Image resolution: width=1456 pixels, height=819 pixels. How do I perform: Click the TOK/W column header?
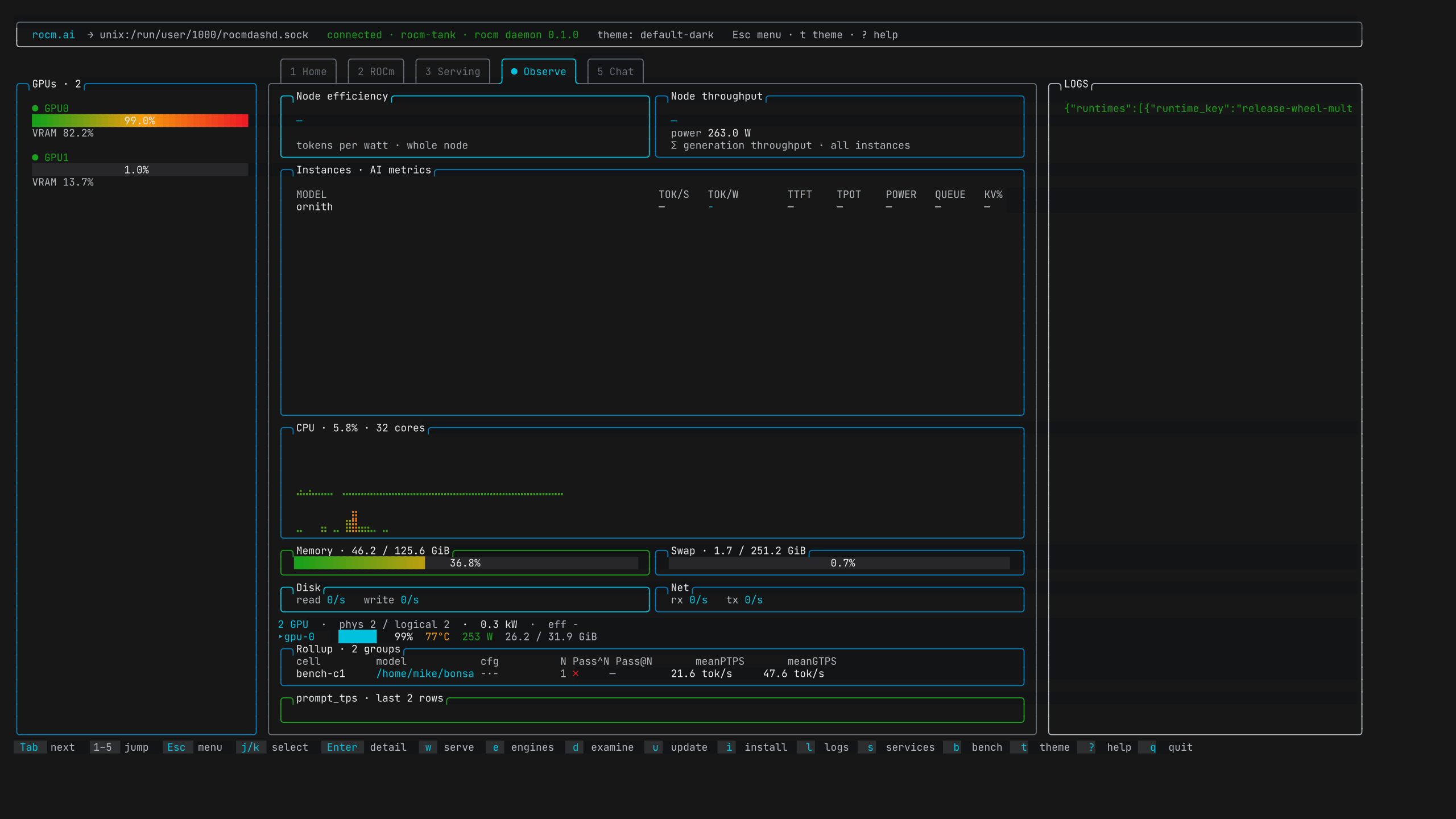[723, 195]
